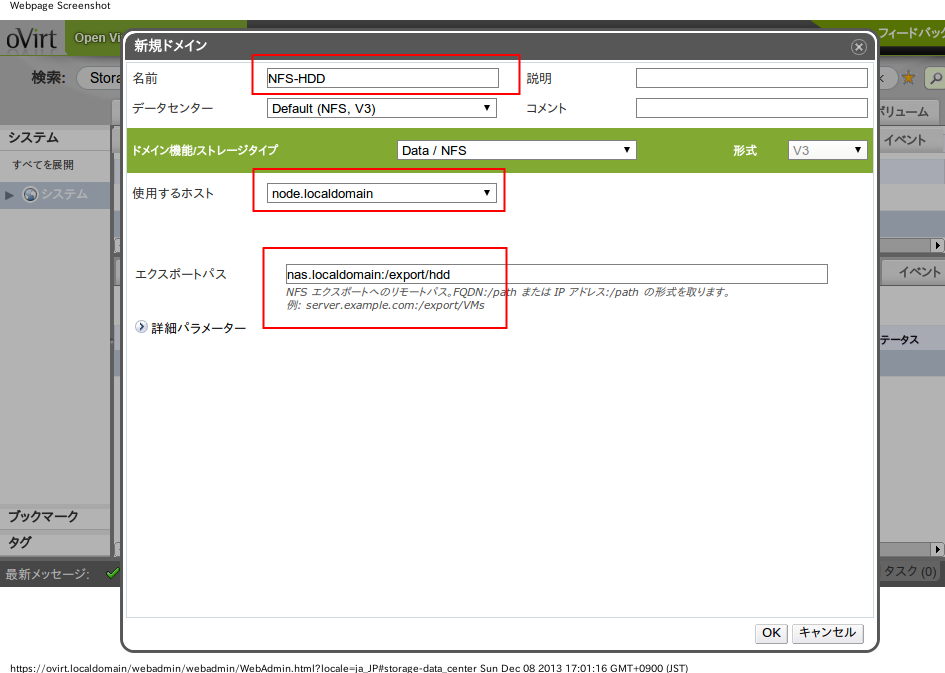
Task: Open the 使用するホスト dropdown
Action: click(382, 193)
